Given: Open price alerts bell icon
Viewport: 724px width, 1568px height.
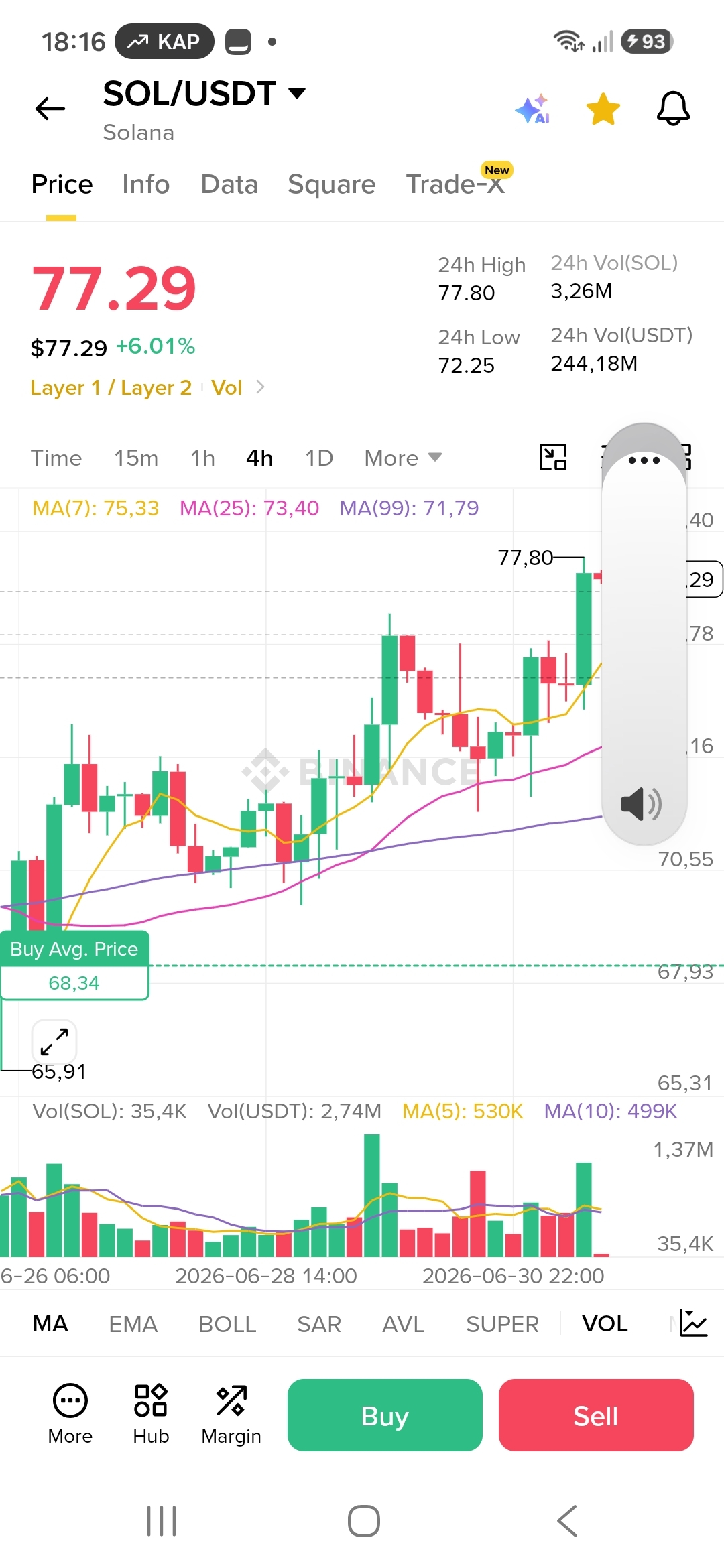Looking at the screenshot, I should pyautogui.click(x=673, y=109).
